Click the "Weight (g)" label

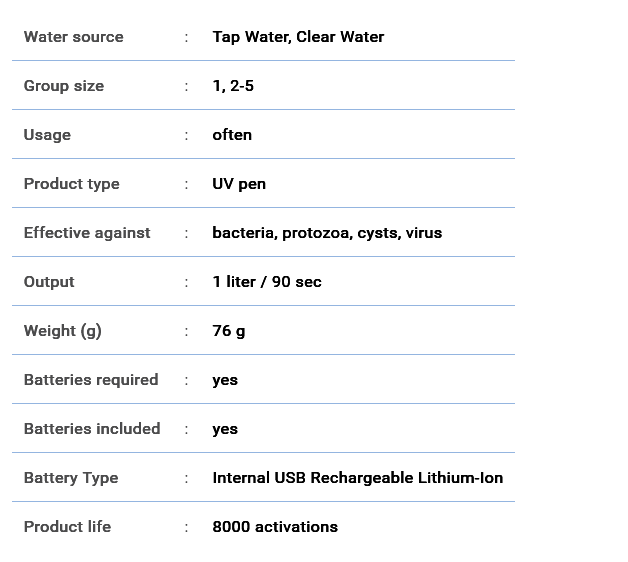[63, 331]
